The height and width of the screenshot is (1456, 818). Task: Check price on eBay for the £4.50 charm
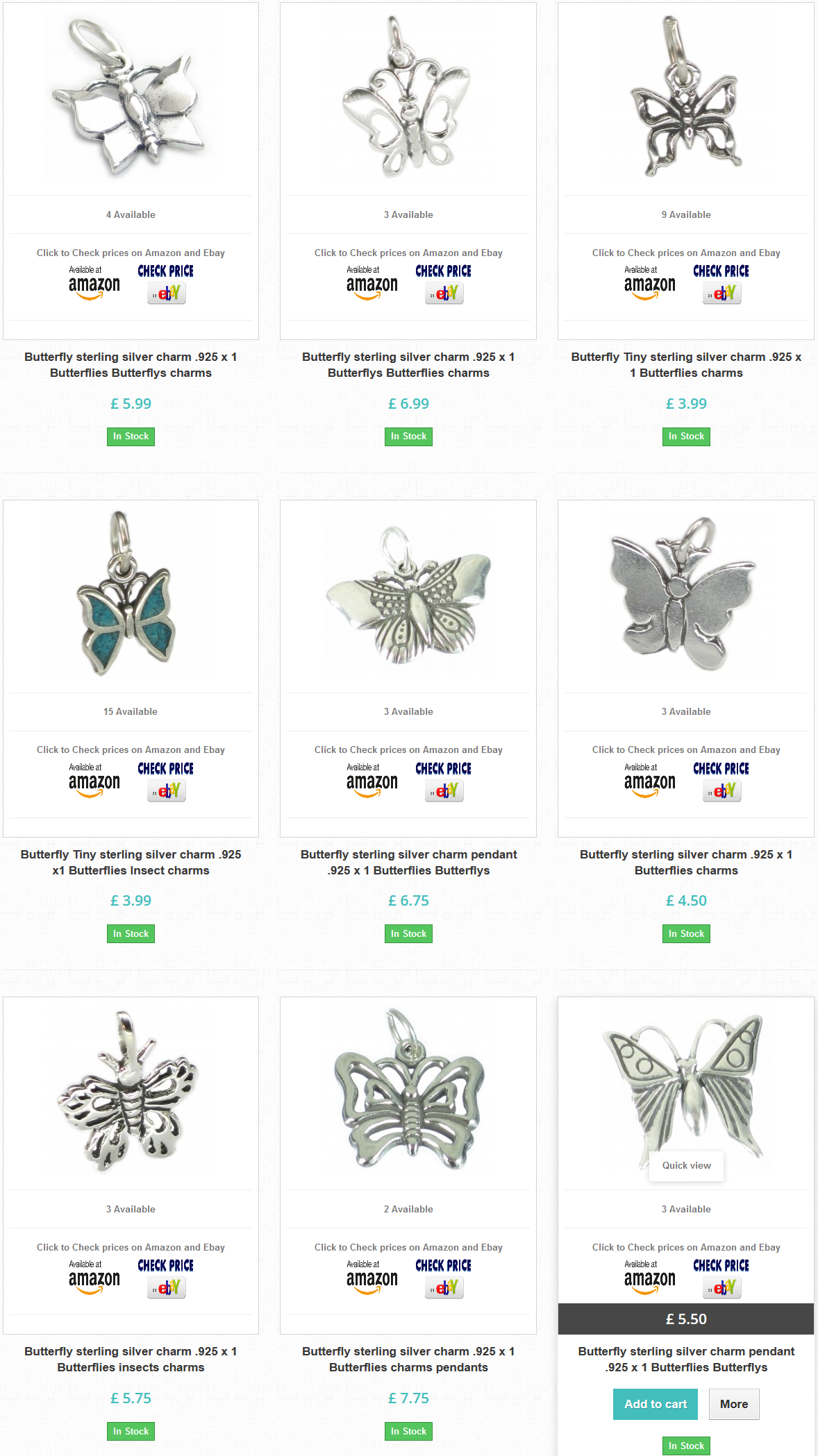click(721, 781)
